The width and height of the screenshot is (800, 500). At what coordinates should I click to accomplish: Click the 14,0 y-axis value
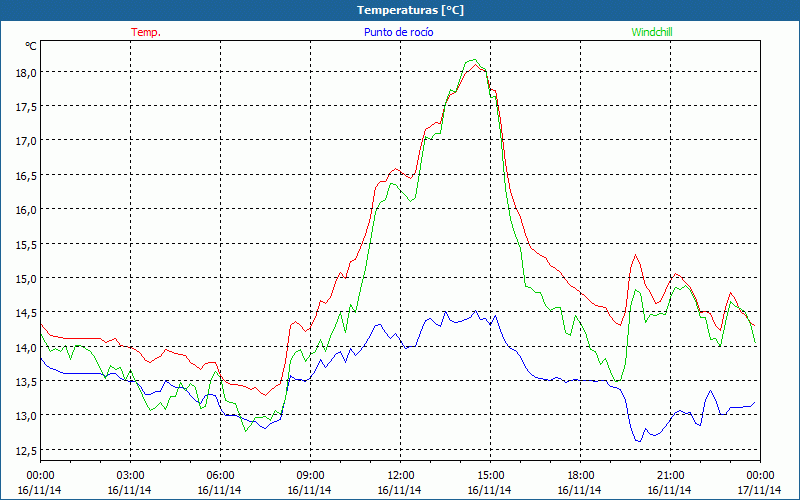click(x=26, y=347)
